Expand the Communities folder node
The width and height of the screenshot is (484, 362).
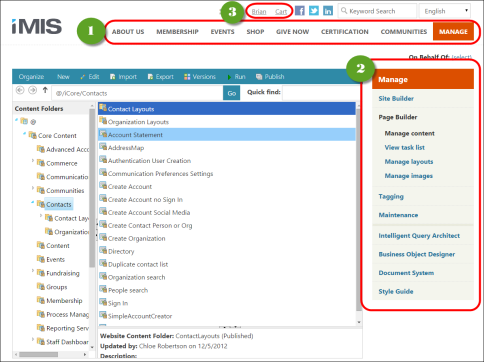pyautogui.click(x=33, y=188)
